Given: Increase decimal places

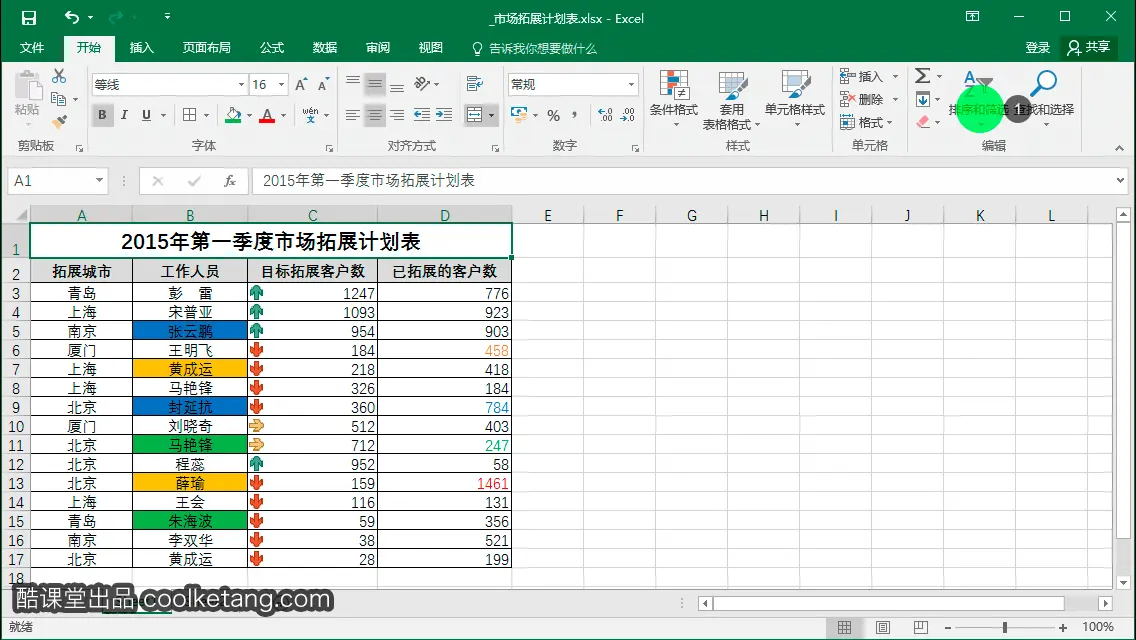Looking at the screenshot, I should pyautogui.click(x=605, y=115).
